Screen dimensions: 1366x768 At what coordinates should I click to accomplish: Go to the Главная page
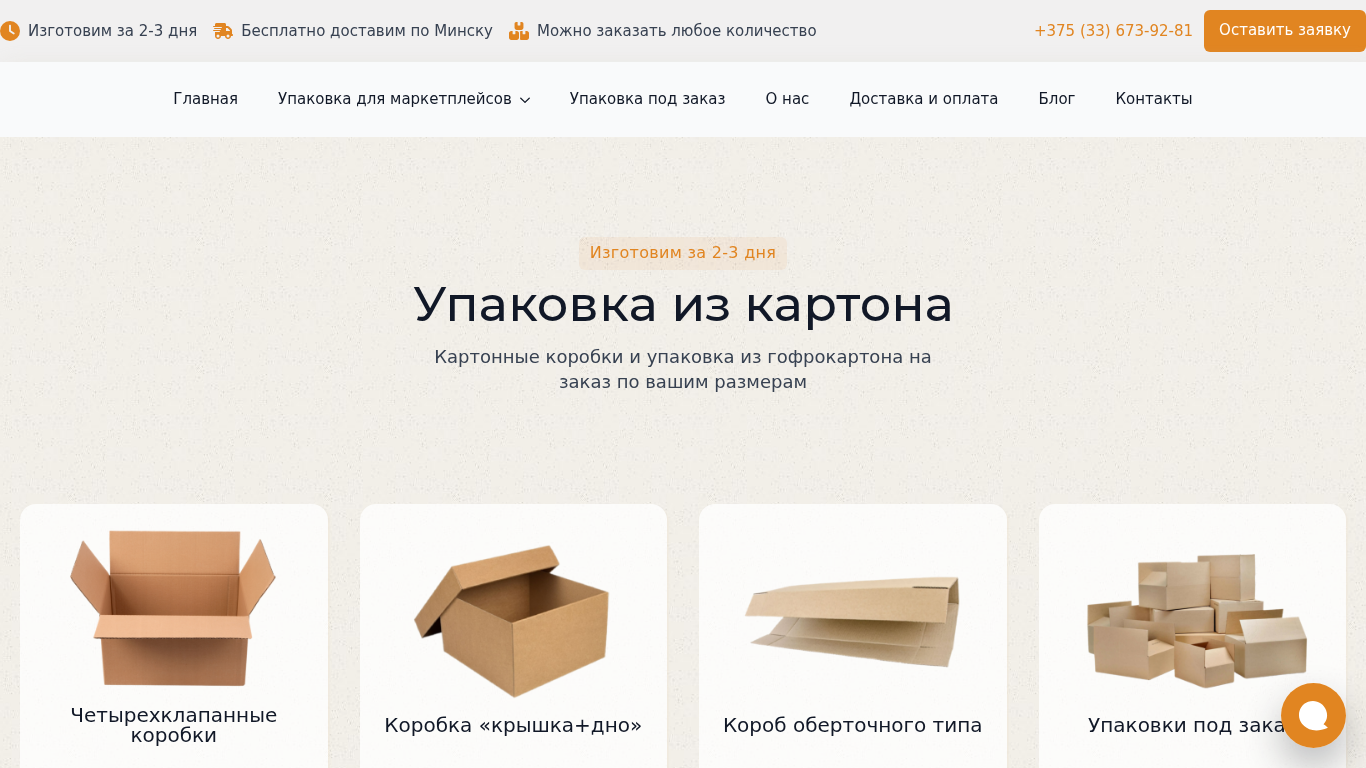pyautogui.click(x=205, y=99)
